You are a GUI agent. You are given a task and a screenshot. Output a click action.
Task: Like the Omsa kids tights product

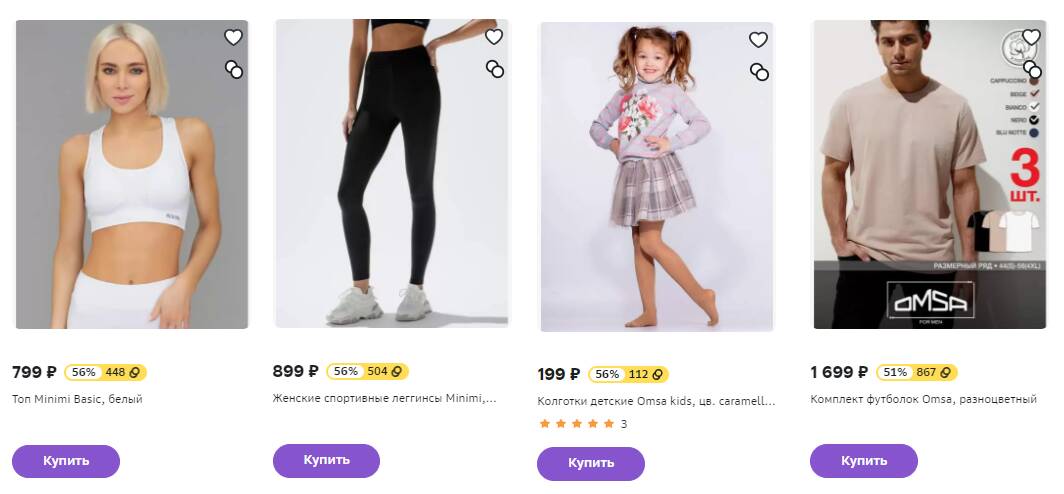pos(758,40)
